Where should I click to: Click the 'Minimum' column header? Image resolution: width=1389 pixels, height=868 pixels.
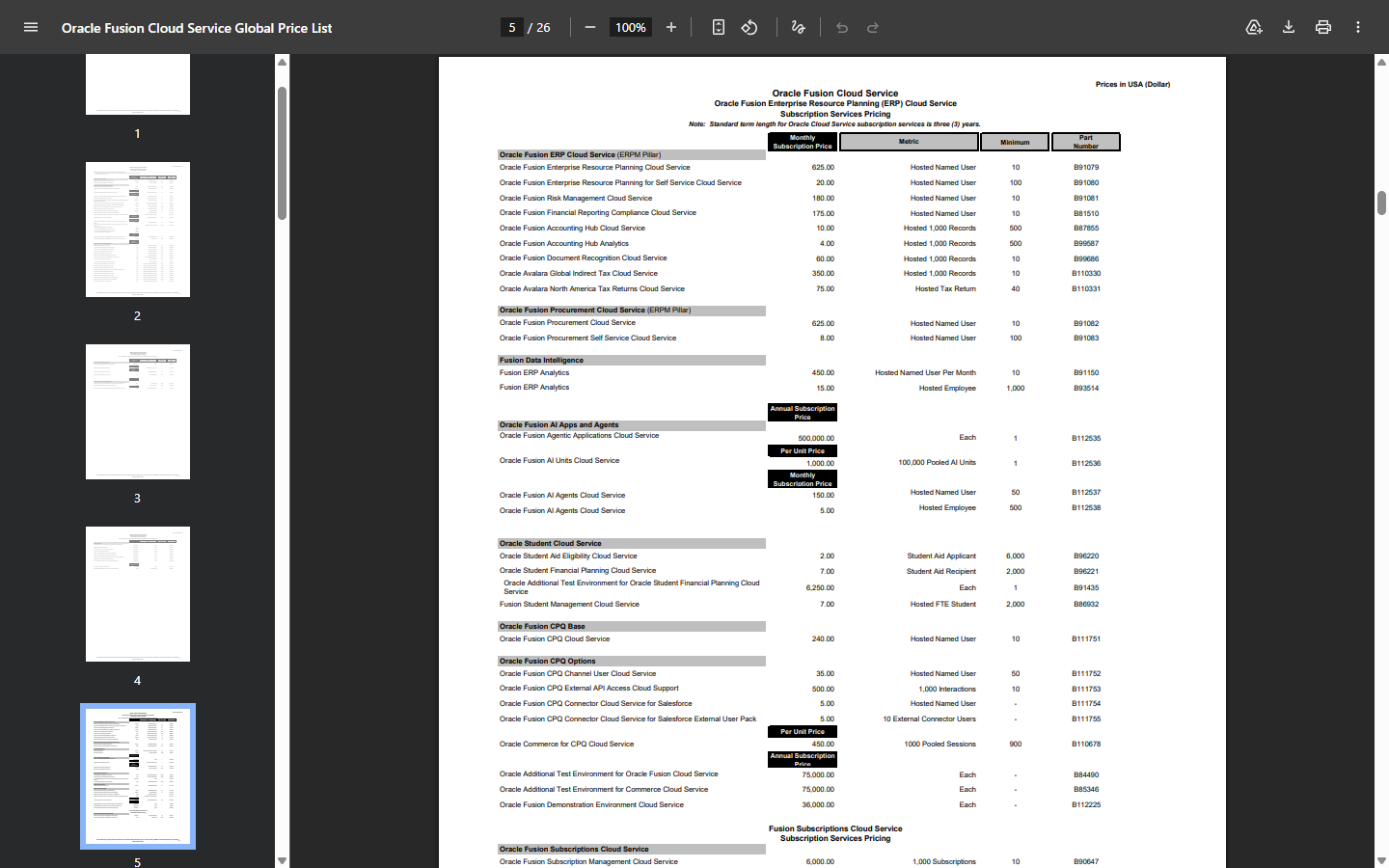pos(1015,142)
